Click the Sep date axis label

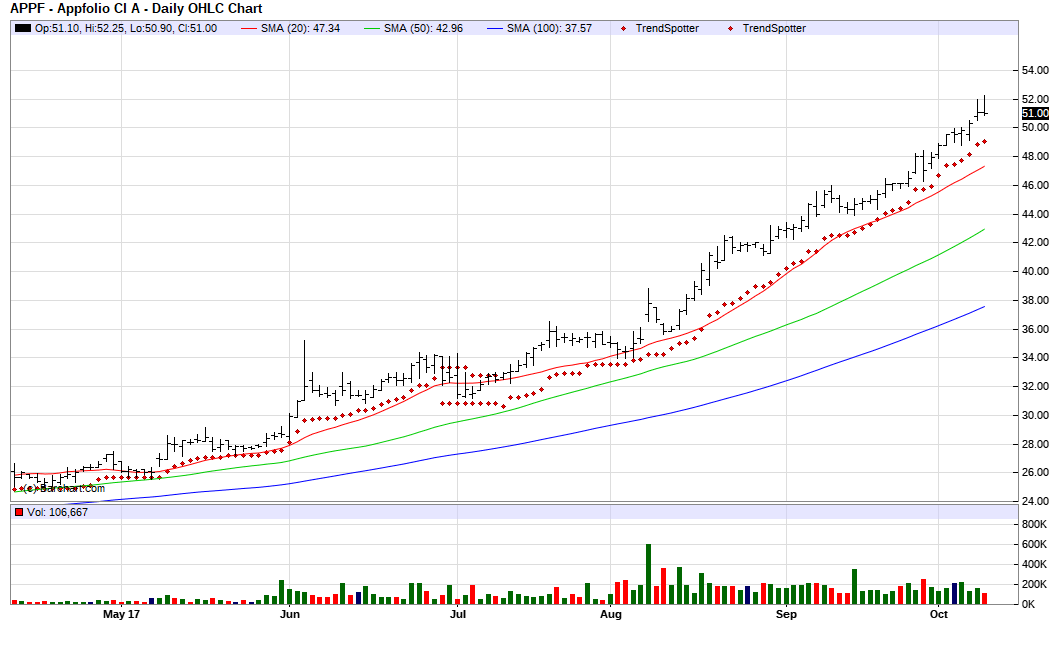click(x=786, y=614)
